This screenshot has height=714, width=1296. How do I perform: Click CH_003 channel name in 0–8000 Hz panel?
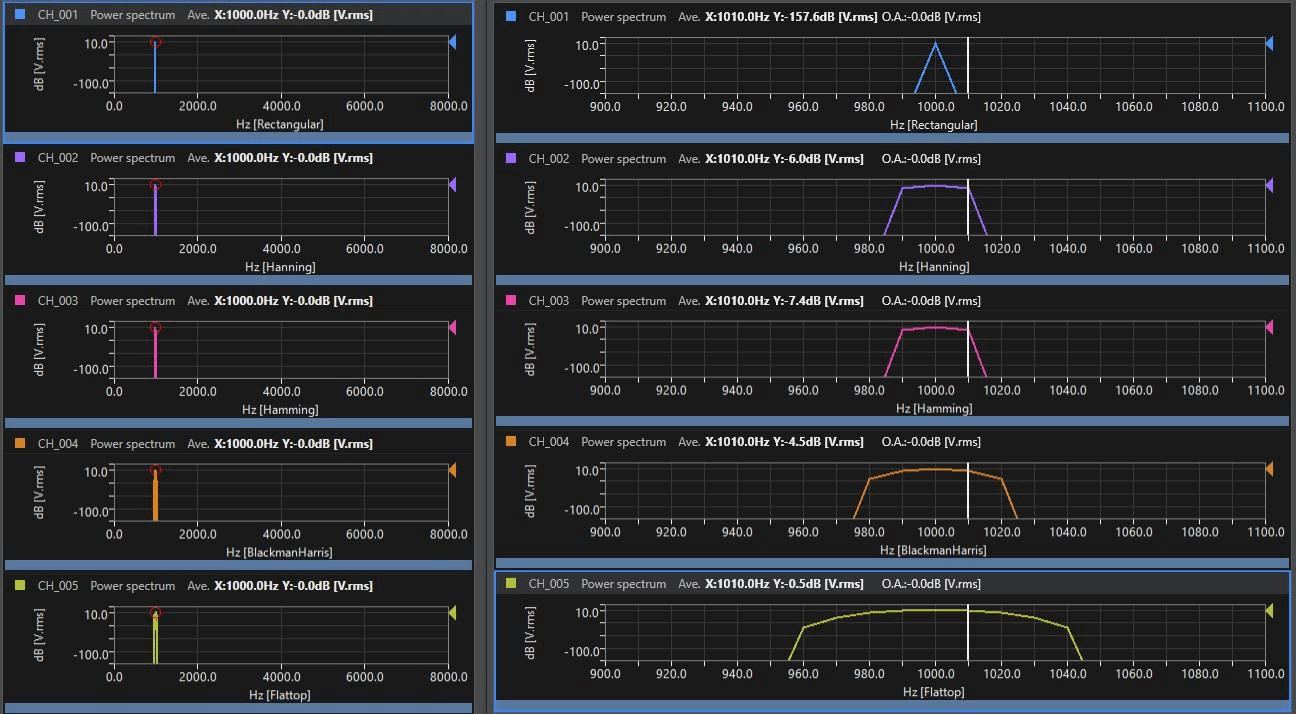tap(58, 300)
